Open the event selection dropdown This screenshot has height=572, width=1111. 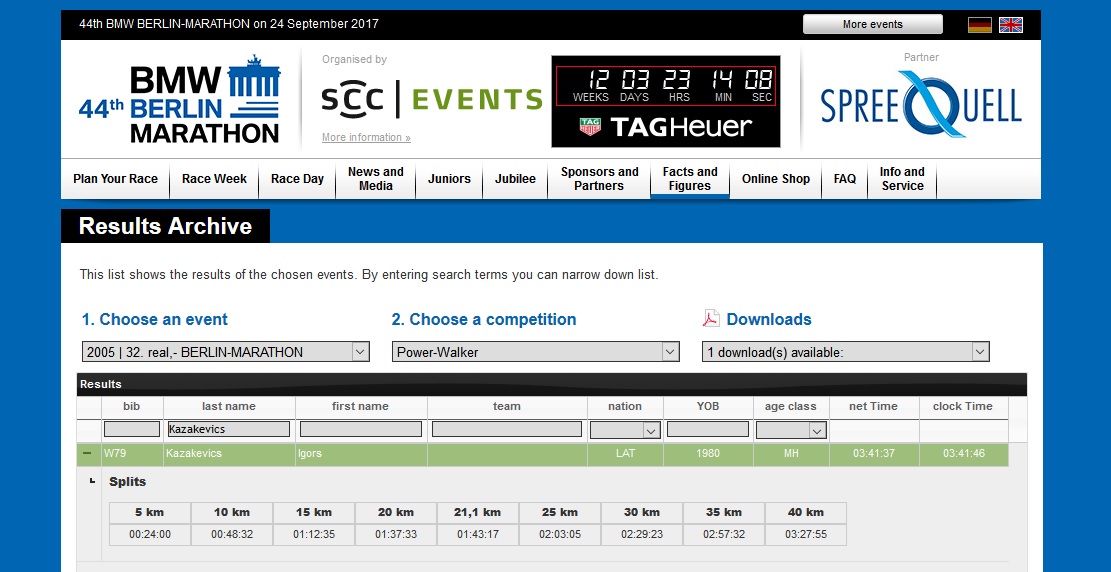[x=225, y=352]
